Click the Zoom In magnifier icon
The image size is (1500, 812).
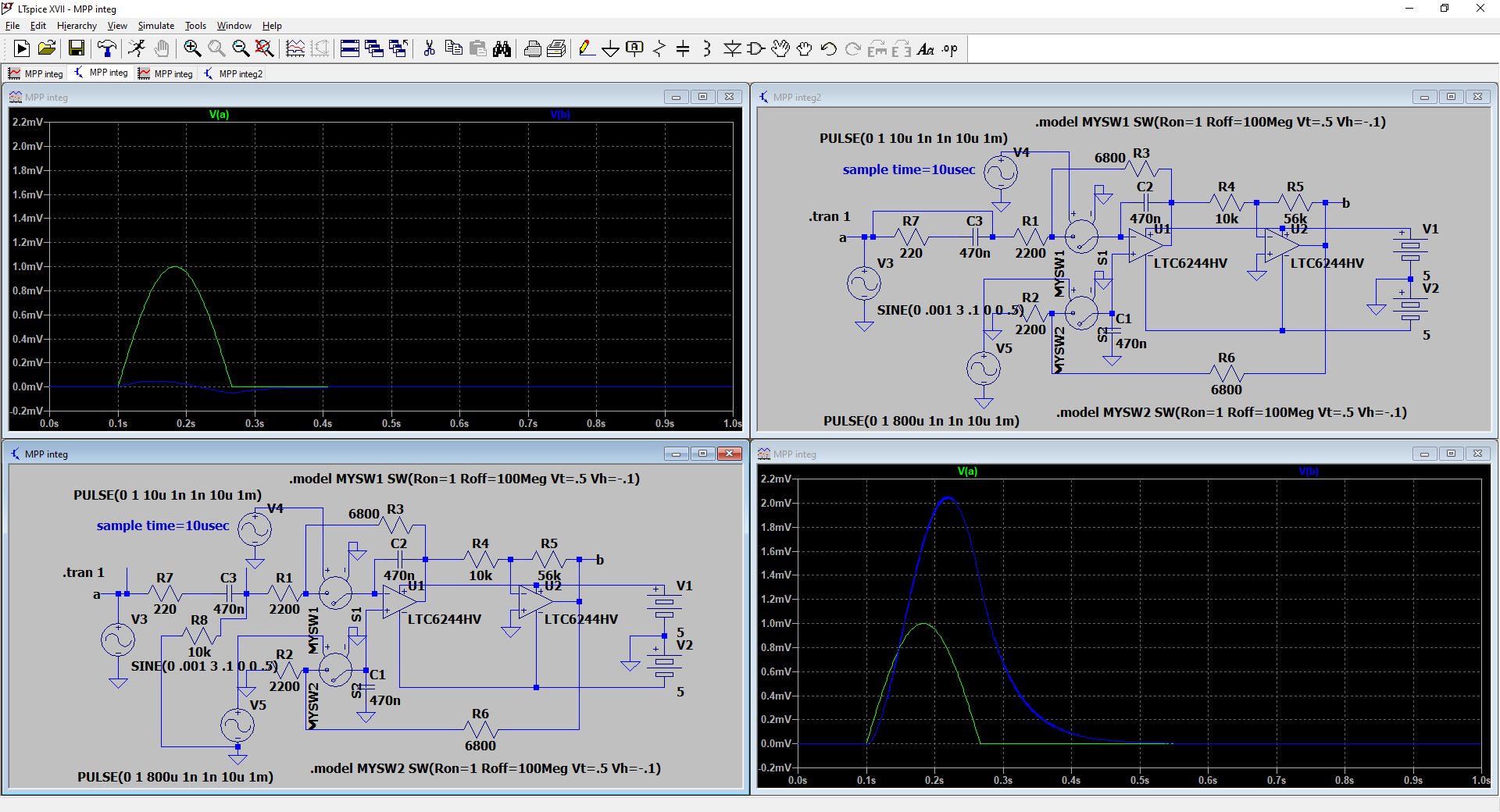(x=192, y=49)
